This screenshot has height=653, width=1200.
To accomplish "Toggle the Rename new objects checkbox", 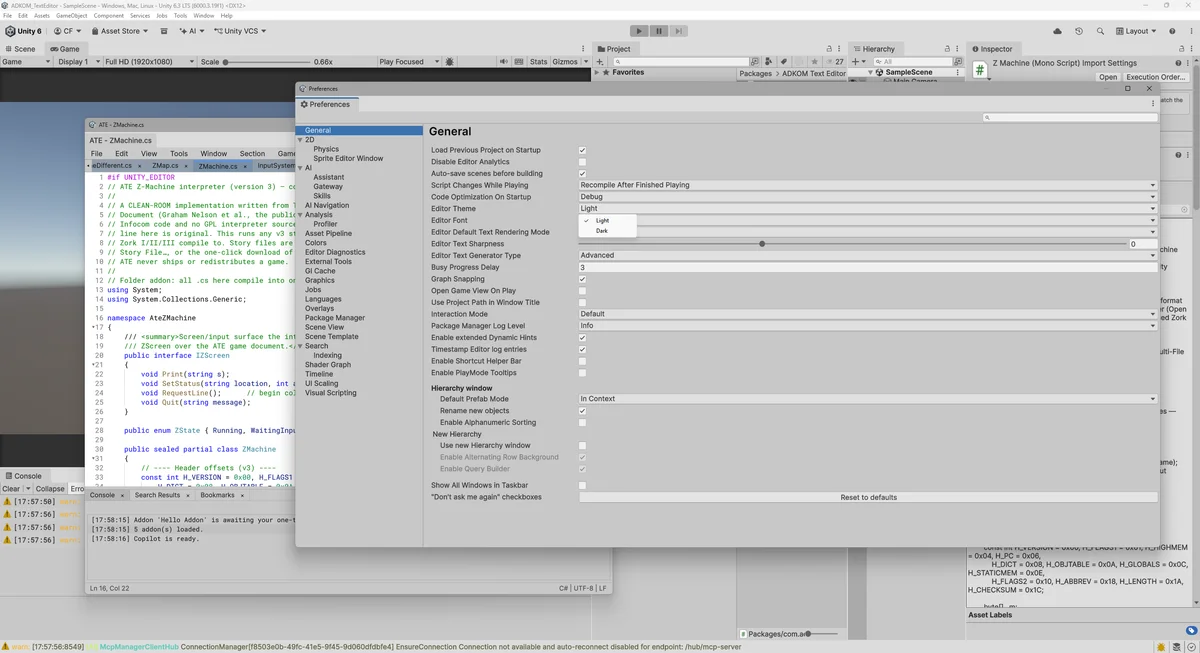I will (583, 411).
